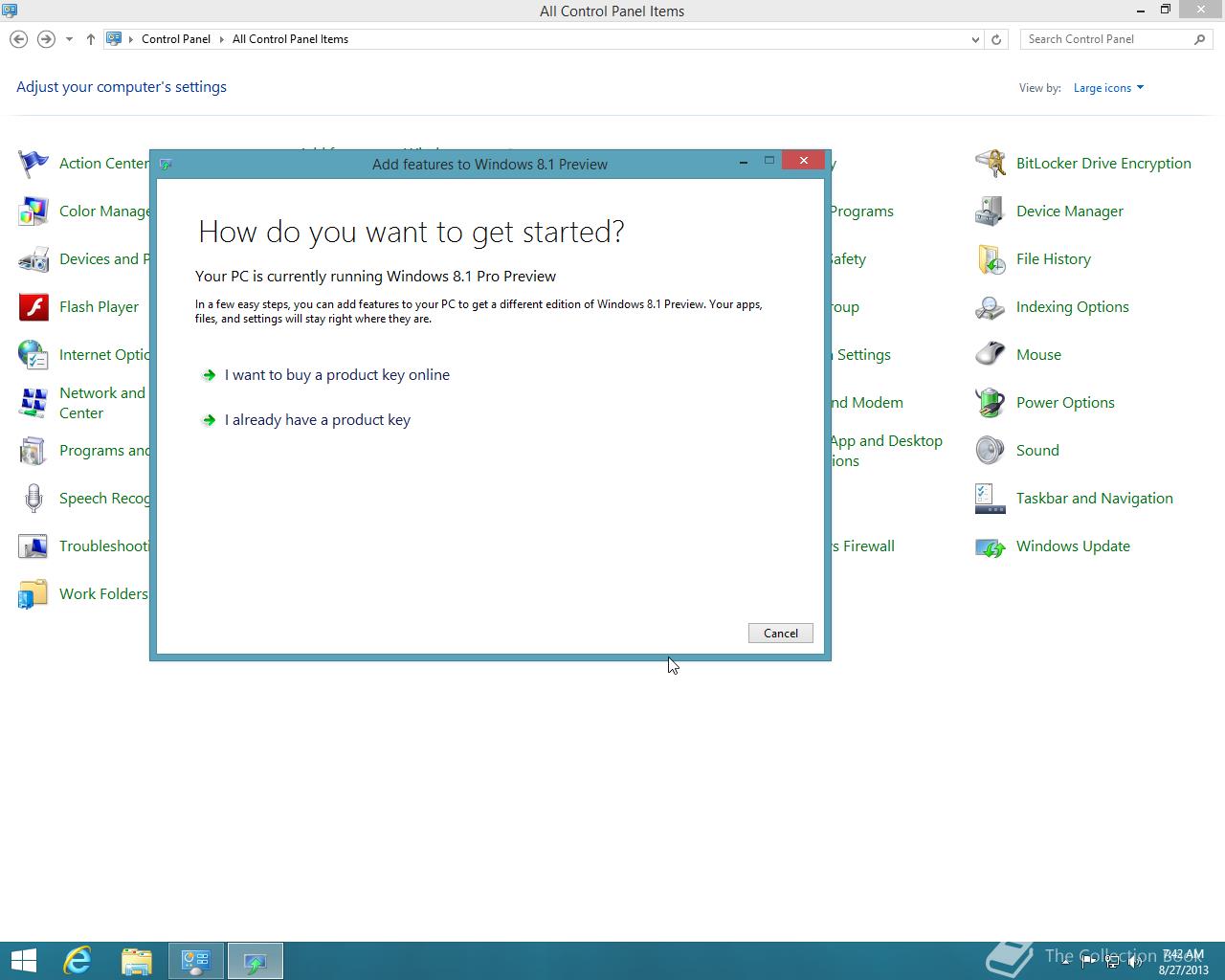This screenshot has width=1225, height=980.
Task: Open the Windows Update link text
Action: click(1073, 546)
